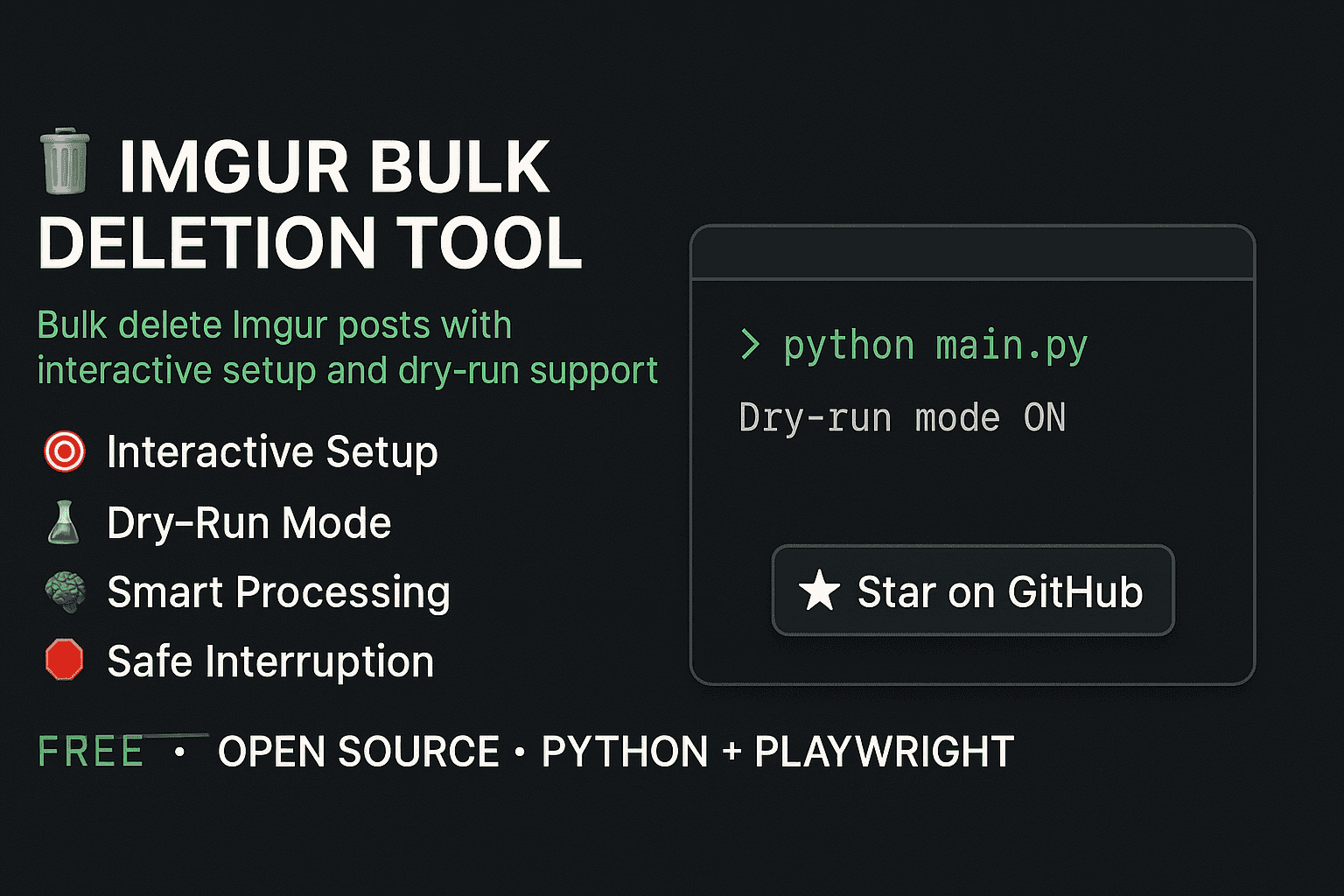Click the red target icon
The height and width of the screenshot is (896, 1344).
65,452
